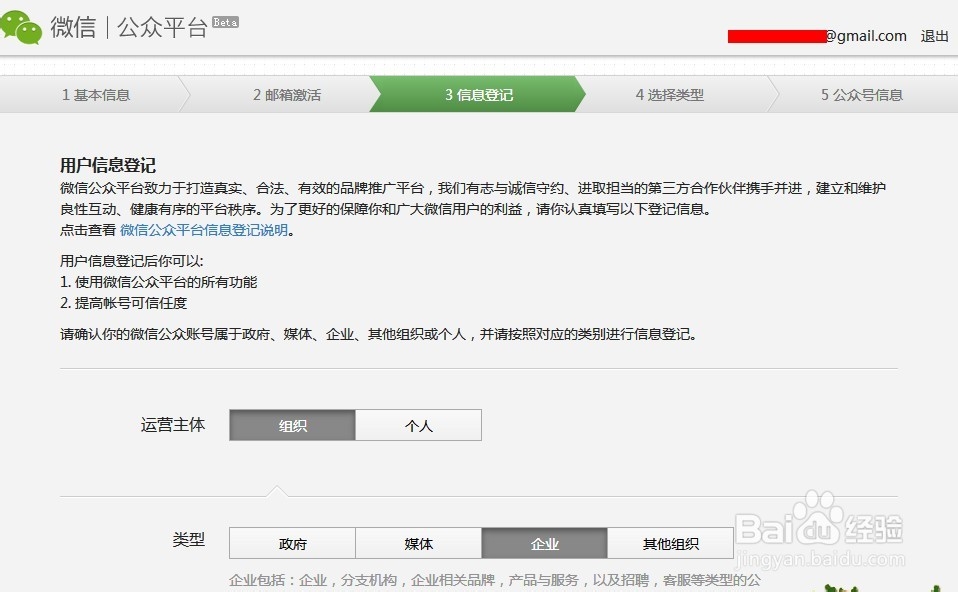Click the Beta badge next to 公众平台
958x592 pixels.
click(225, 23)
